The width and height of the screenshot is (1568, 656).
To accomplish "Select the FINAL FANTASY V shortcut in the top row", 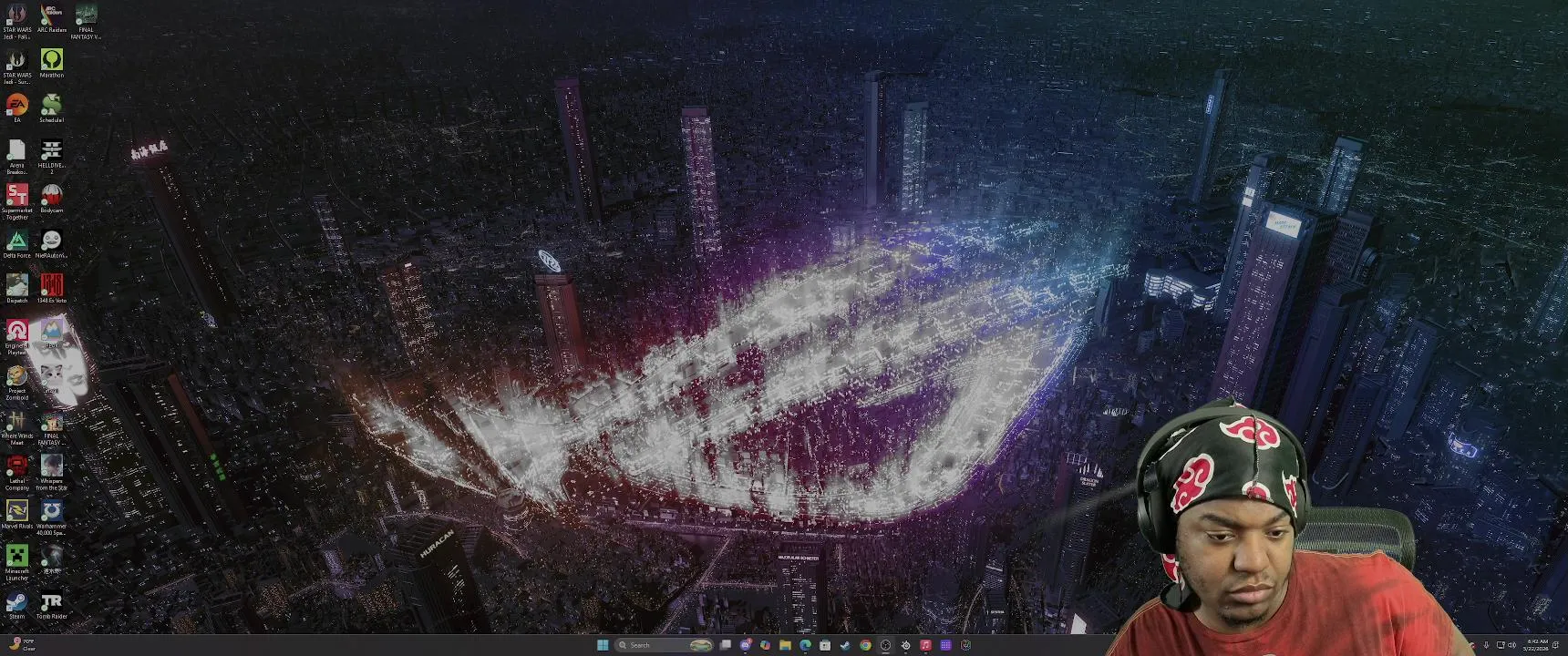I will tap(86, 21).
